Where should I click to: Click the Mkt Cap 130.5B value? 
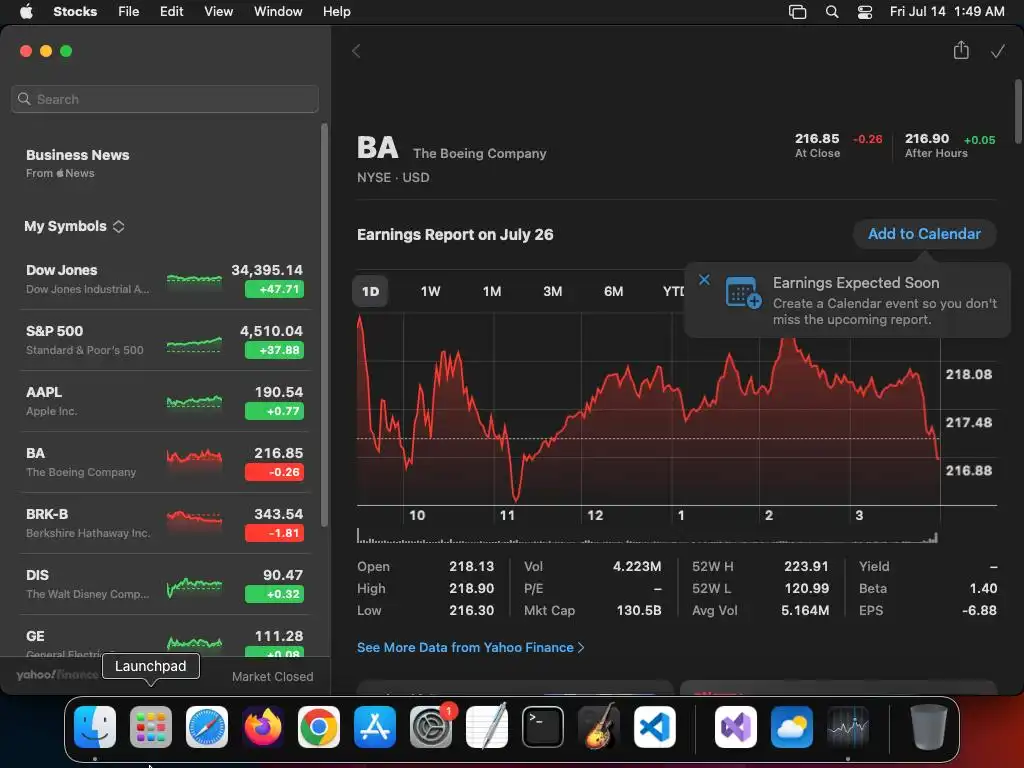point(639,611)
